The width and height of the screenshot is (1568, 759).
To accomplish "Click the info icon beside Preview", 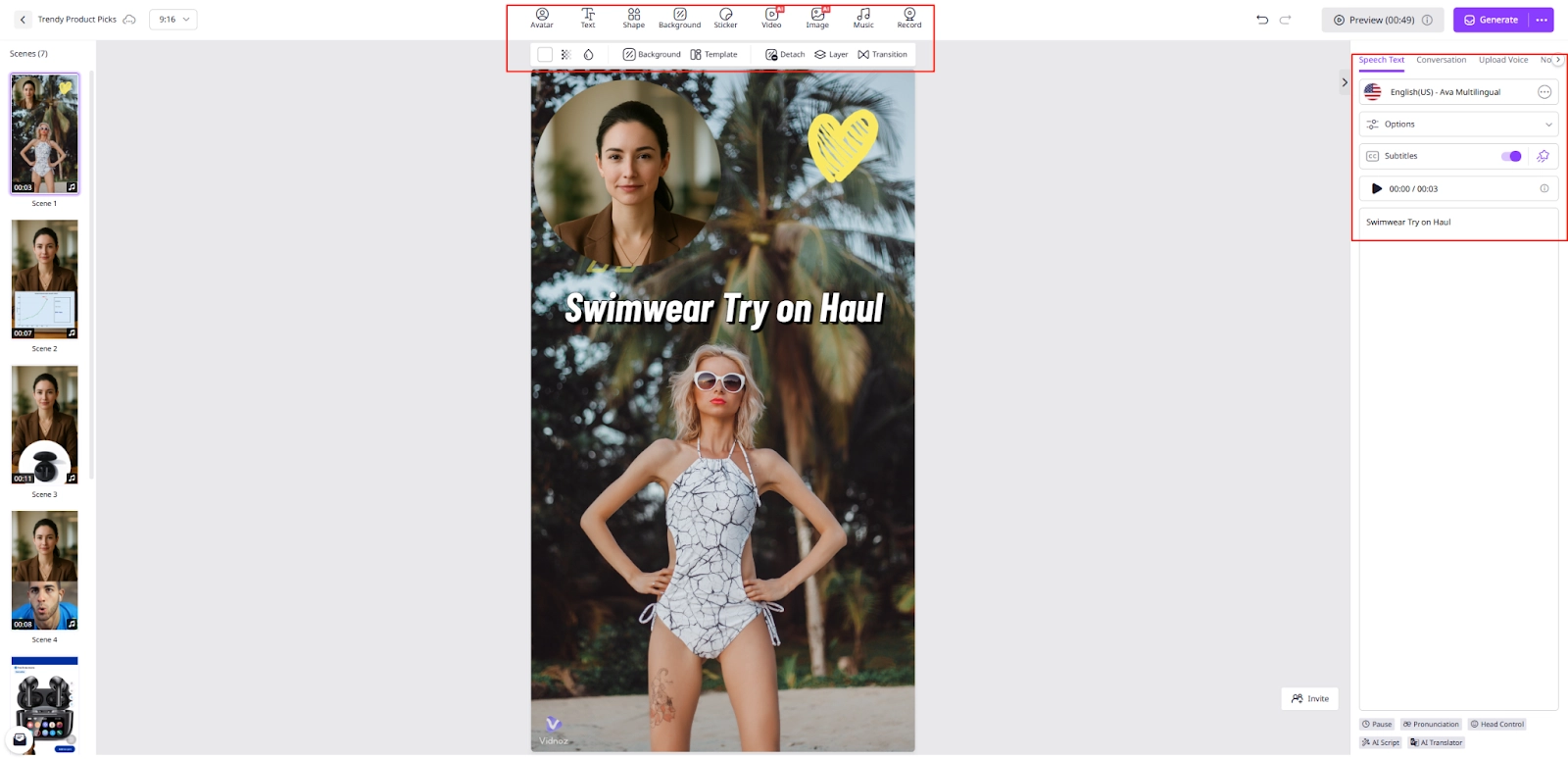I will tap(1427, 20).
